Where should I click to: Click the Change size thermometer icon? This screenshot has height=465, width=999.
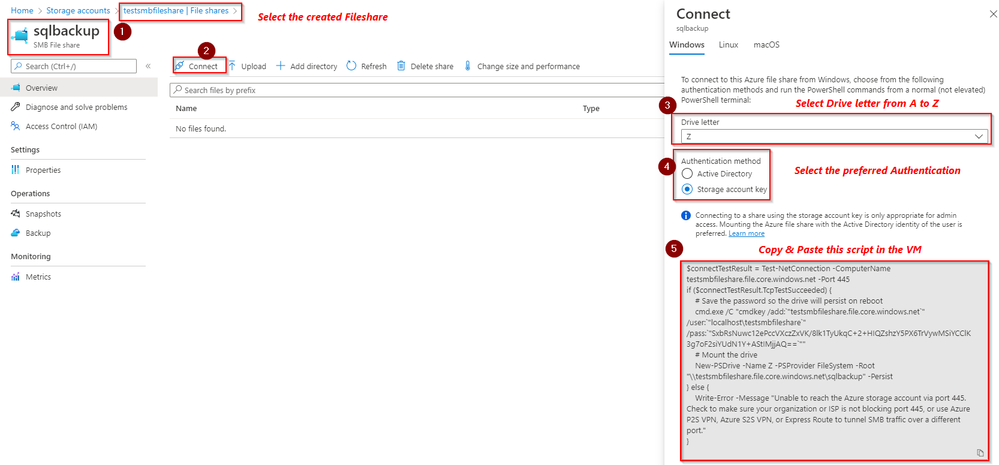click(468, 66)
